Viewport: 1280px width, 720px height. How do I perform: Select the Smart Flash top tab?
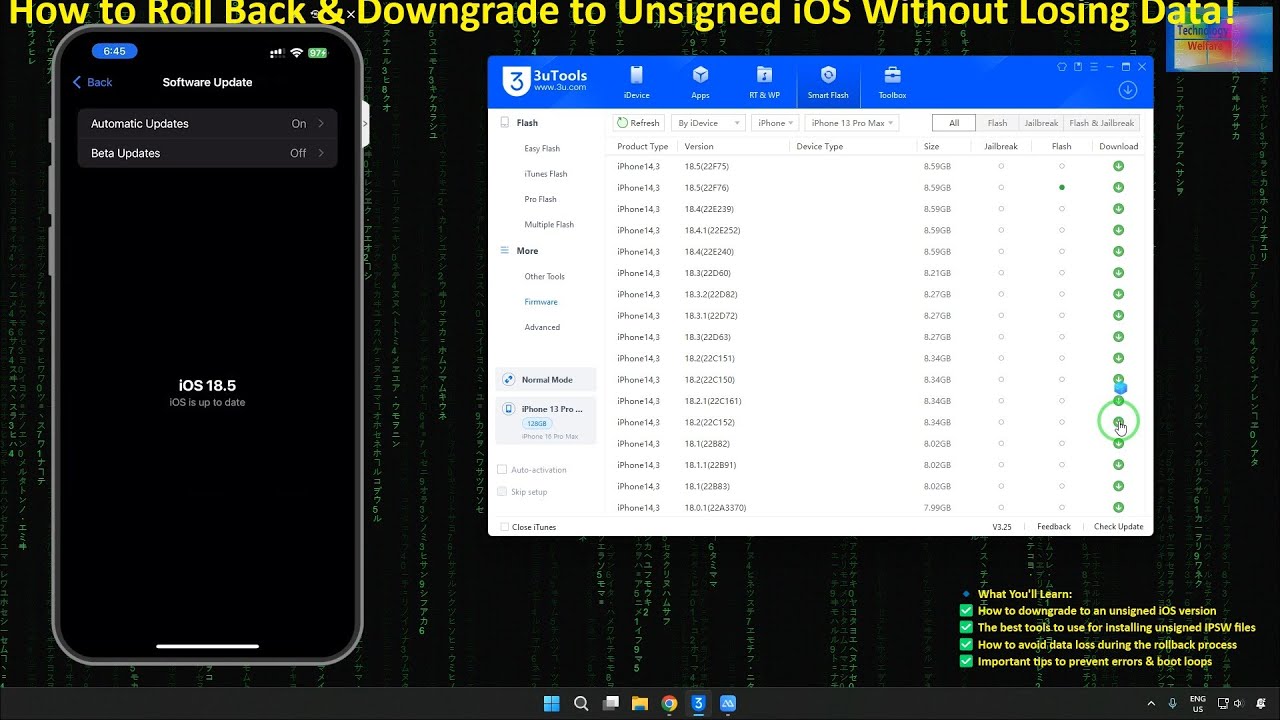point(828,83)
